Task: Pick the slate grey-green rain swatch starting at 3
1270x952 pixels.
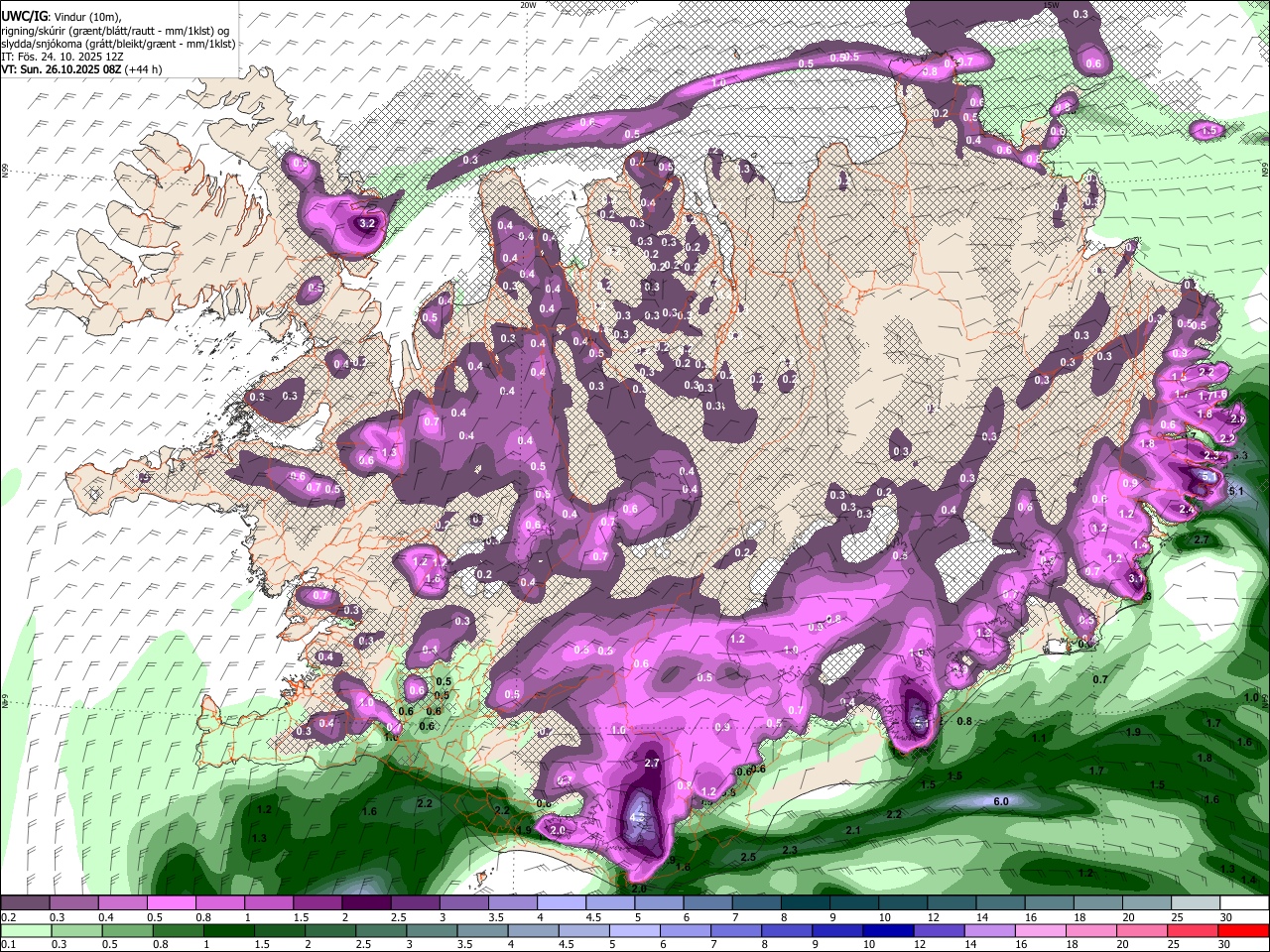Action: click(x=430, y=930)
